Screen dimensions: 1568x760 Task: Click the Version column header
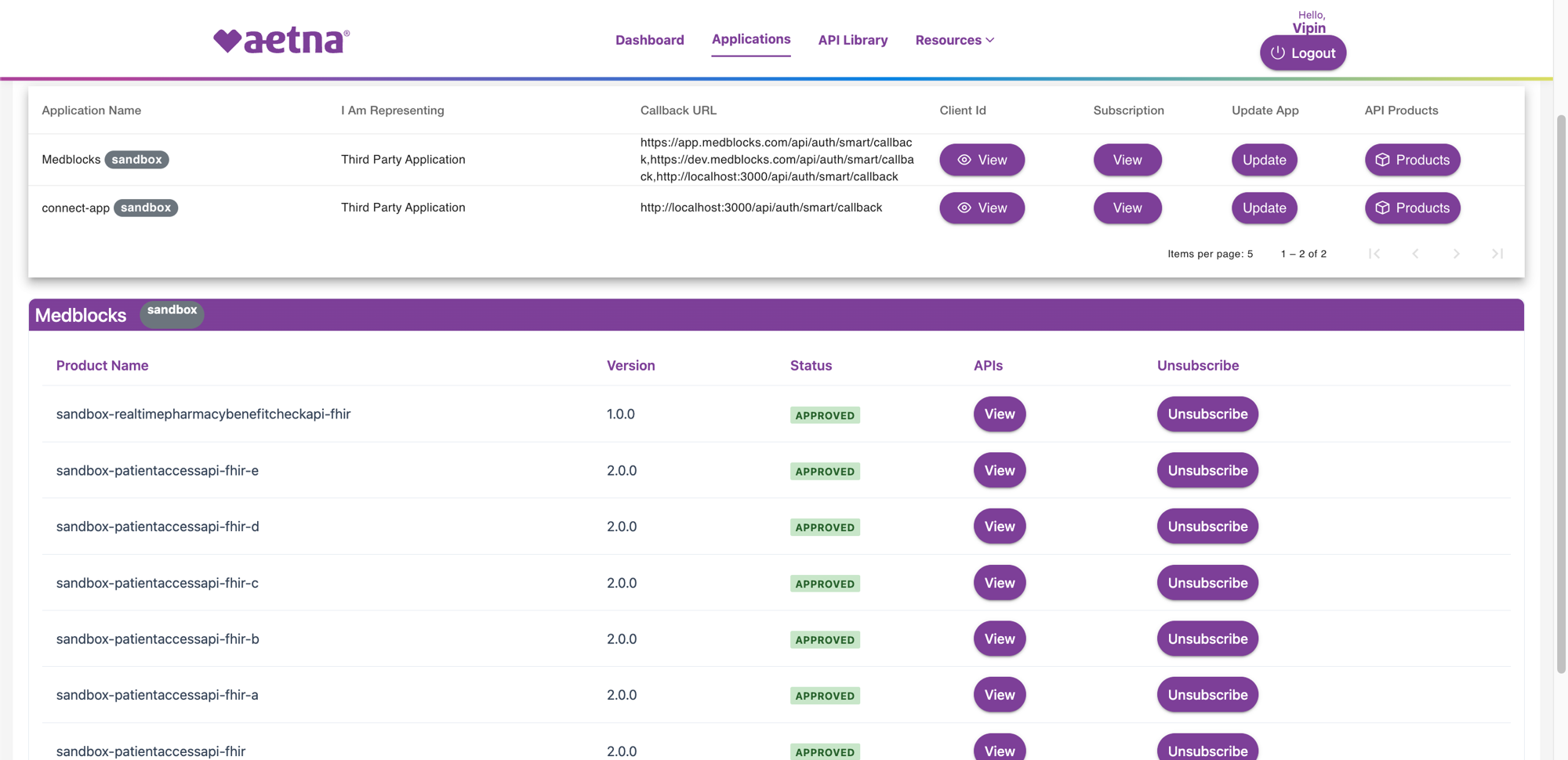pos(630,365)
